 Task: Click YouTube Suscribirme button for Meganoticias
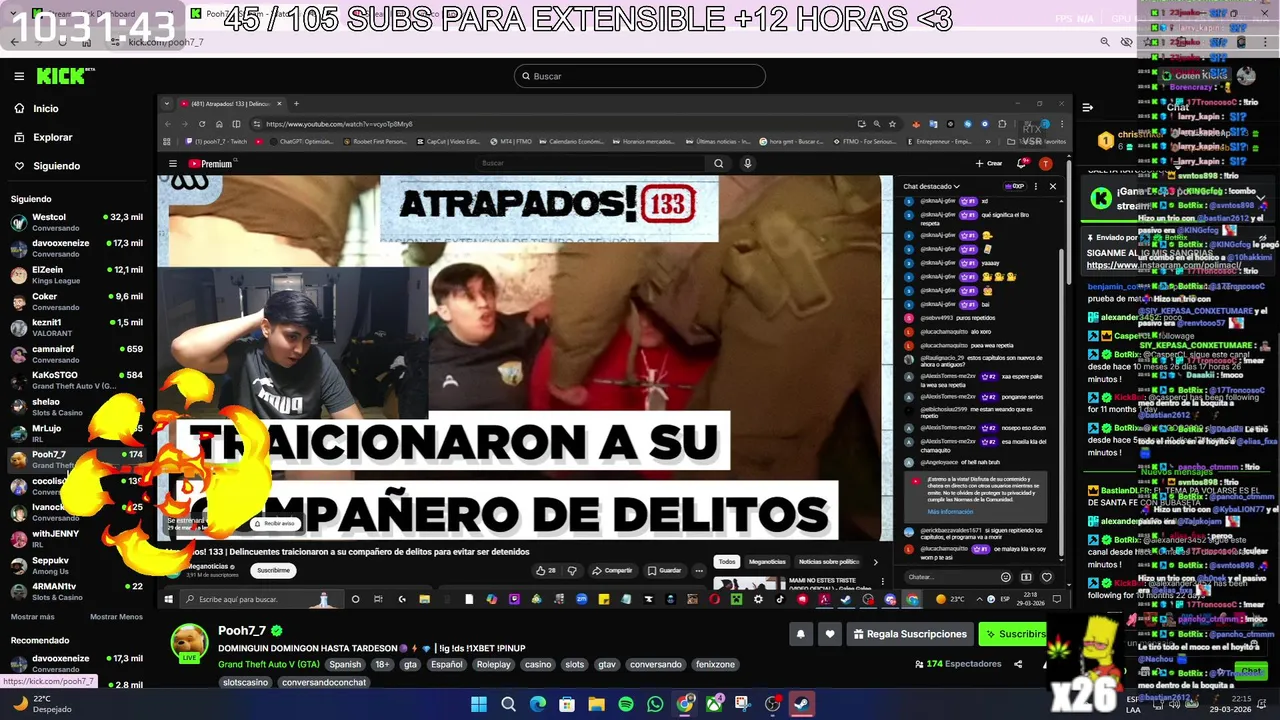tap(273, 571)
